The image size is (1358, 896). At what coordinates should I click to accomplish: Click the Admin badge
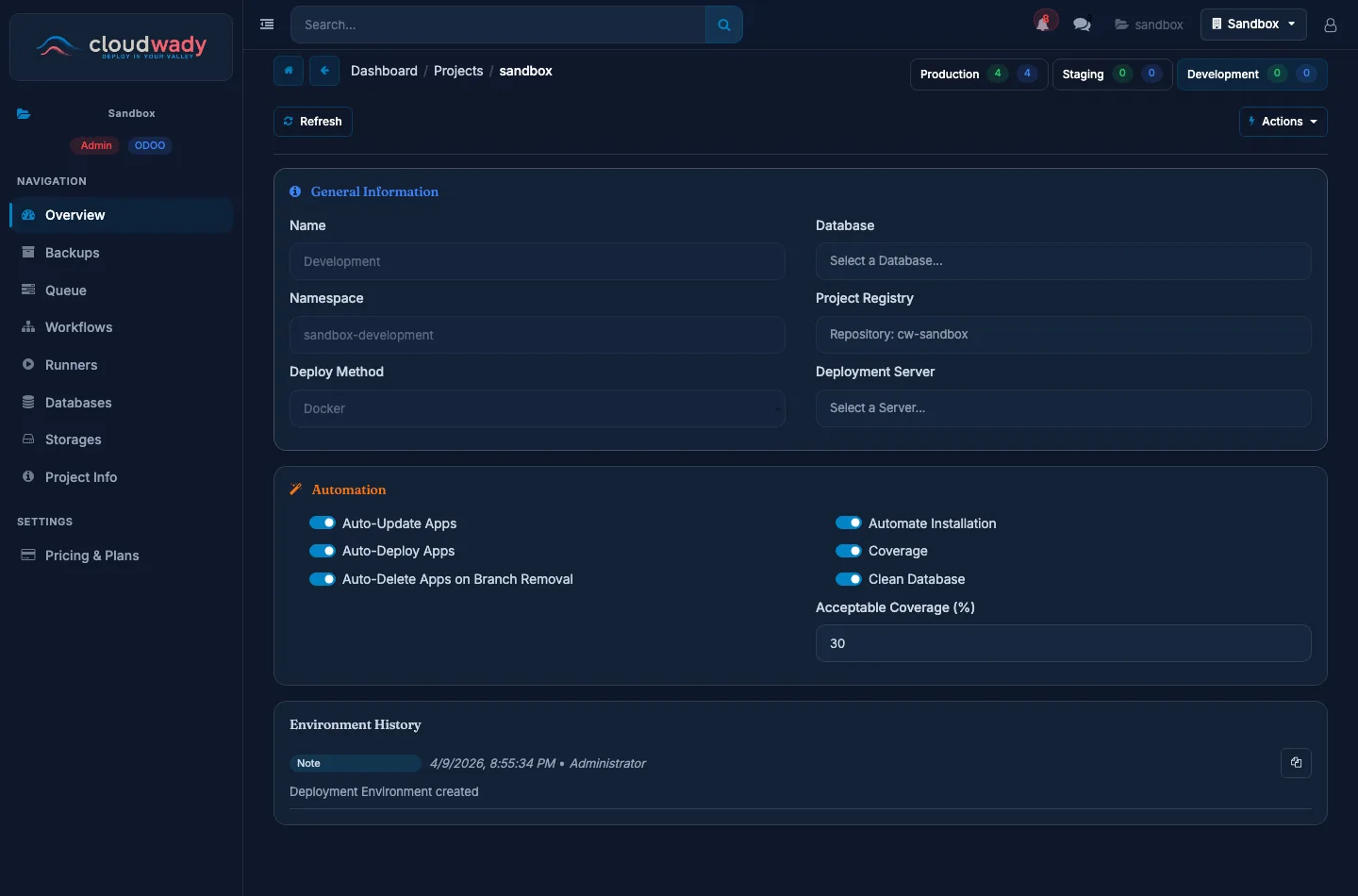(x=96, y=145)
